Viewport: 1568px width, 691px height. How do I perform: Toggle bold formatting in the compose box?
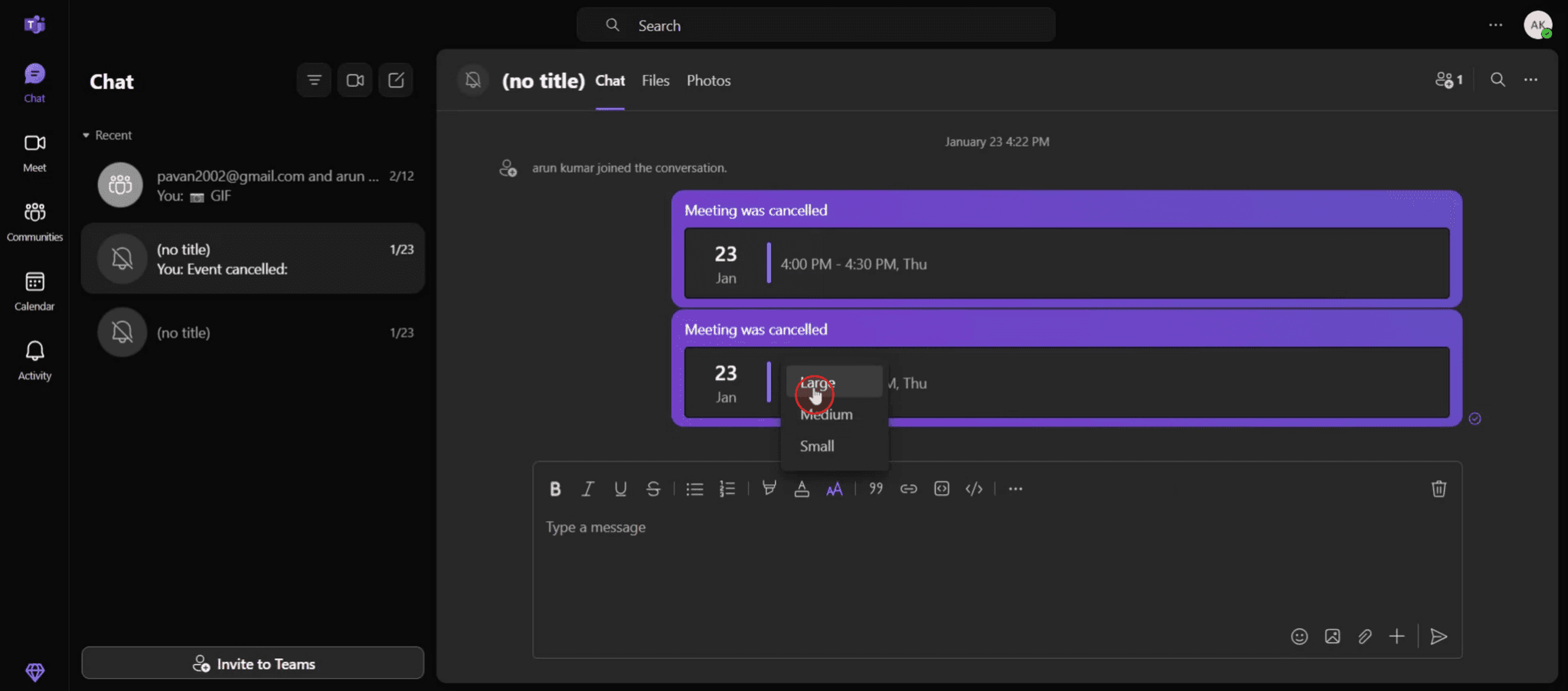point(554,488)
